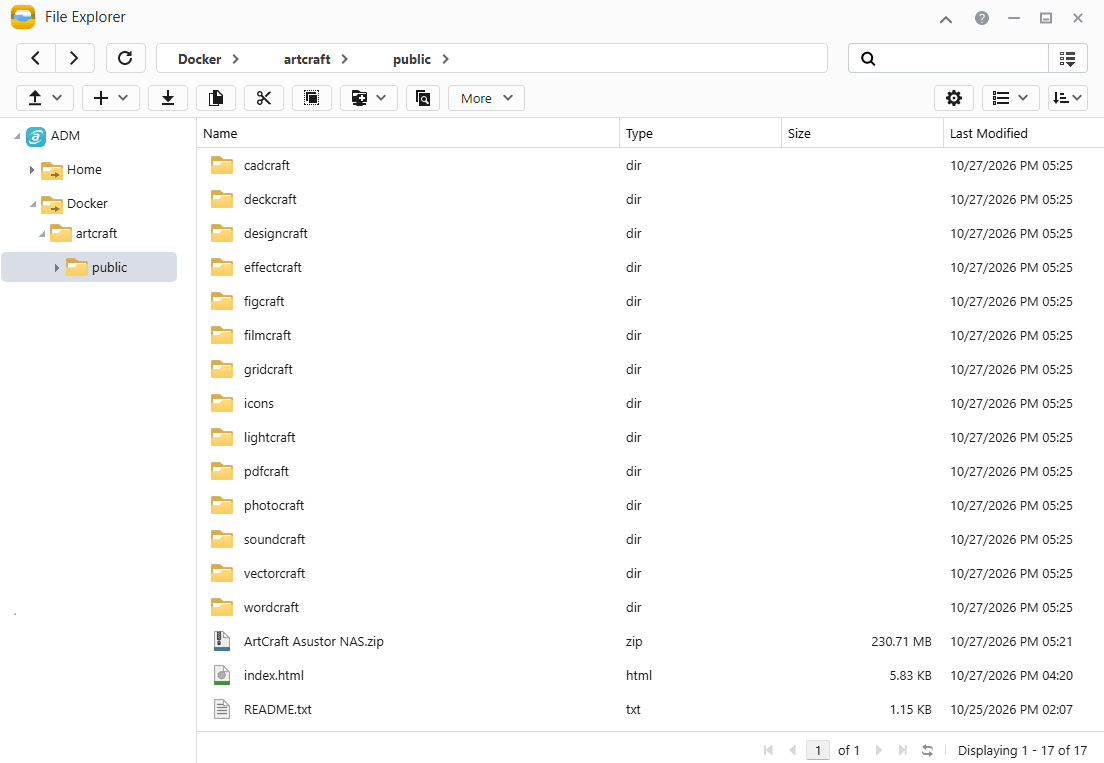Select Home in the folder tree
Screen dimensions: 1104x763
(x=84, y=170)
